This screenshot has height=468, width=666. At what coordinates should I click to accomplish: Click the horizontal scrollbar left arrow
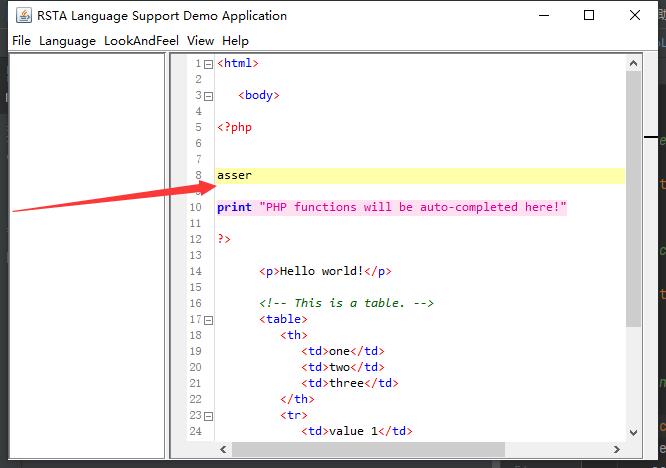tap(223, 449)
